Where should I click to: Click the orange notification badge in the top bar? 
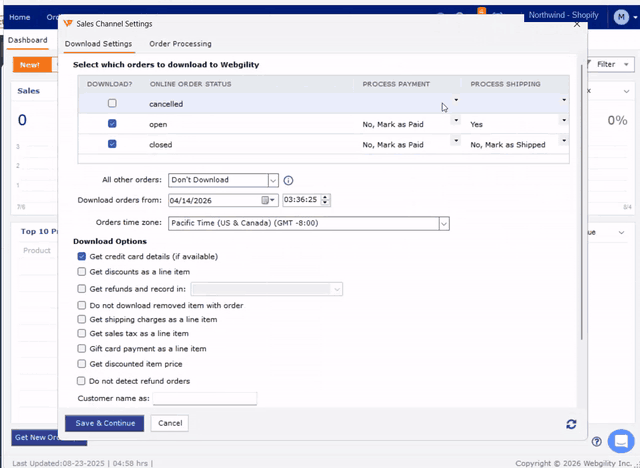tap(482, 11)
